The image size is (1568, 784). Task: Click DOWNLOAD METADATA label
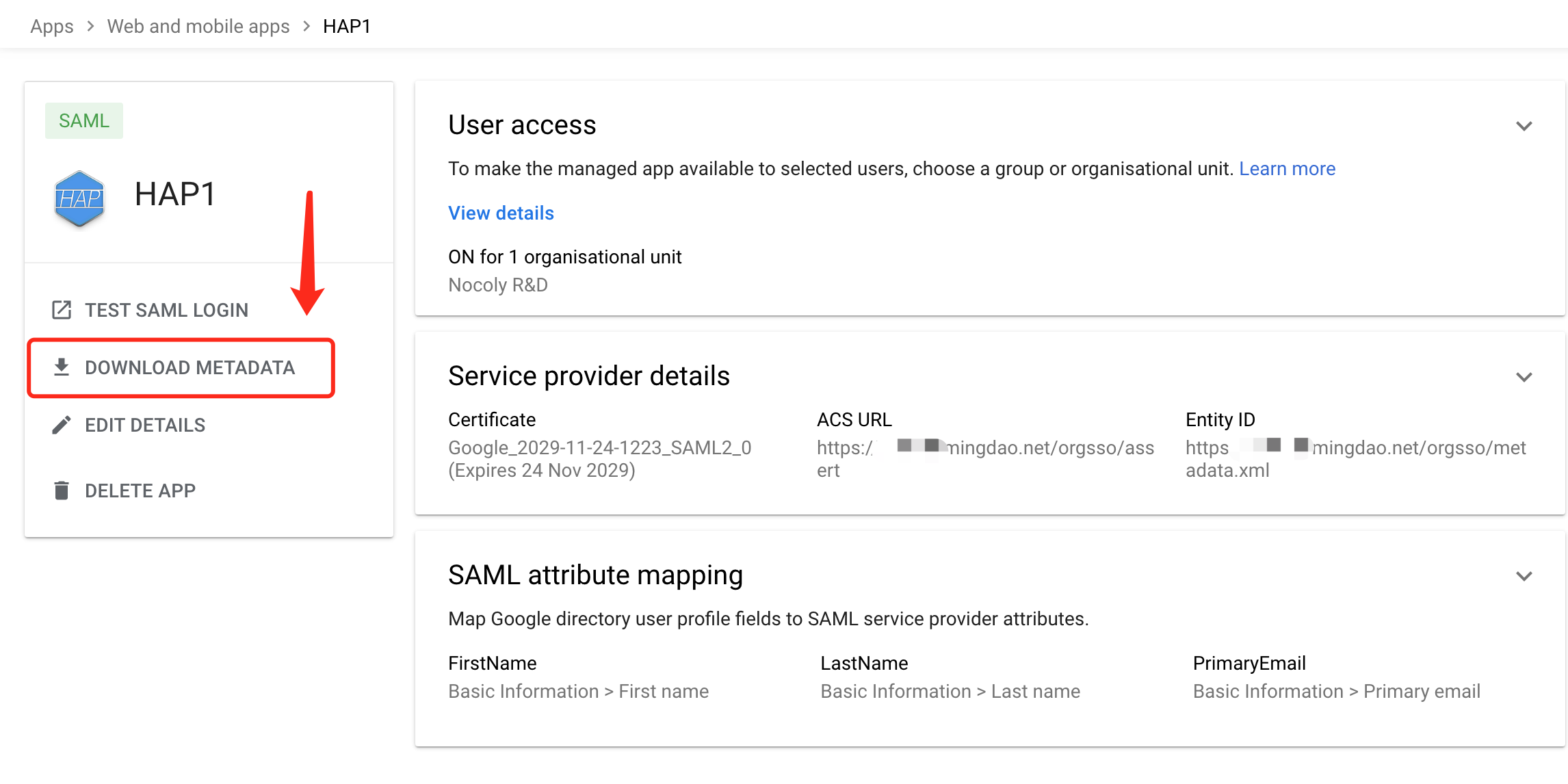pos(190,367)
